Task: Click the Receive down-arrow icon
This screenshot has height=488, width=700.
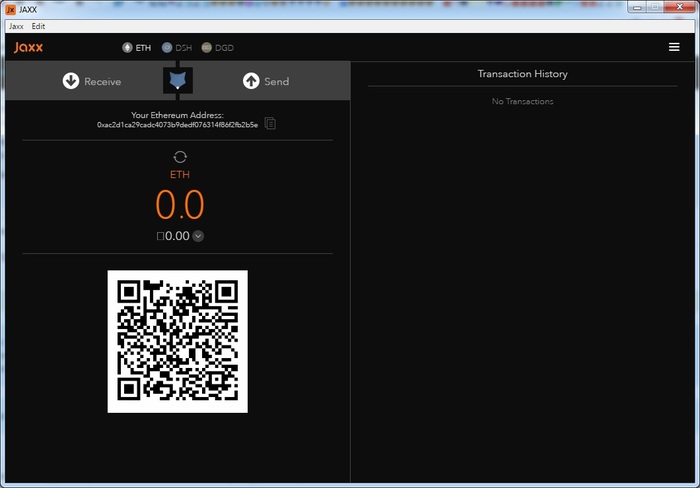Action: pyautogui.click(x=71, y=81)
